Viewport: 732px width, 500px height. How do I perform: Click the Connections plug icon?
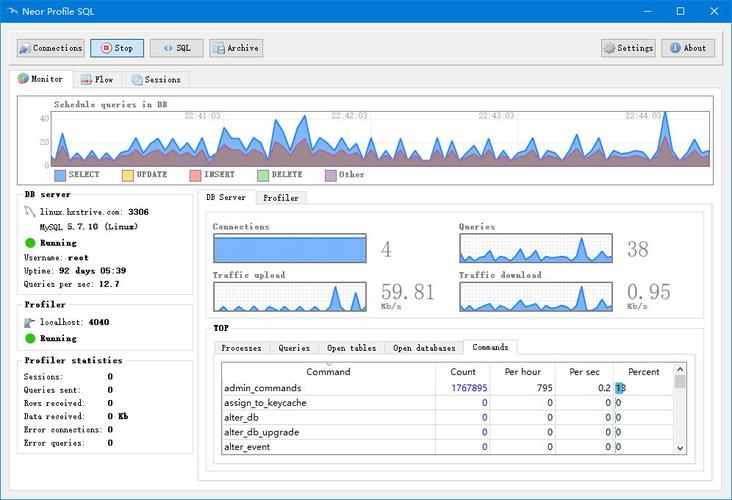25,49
